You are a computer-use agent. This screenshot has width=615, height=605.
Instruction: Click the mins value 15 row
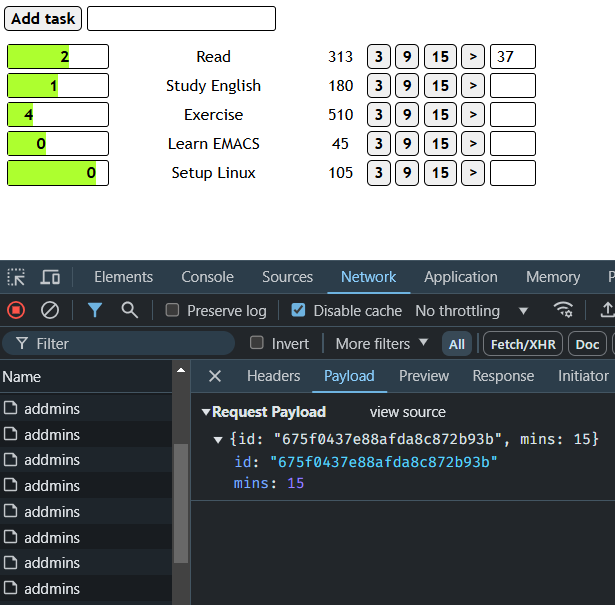point(269,483)
